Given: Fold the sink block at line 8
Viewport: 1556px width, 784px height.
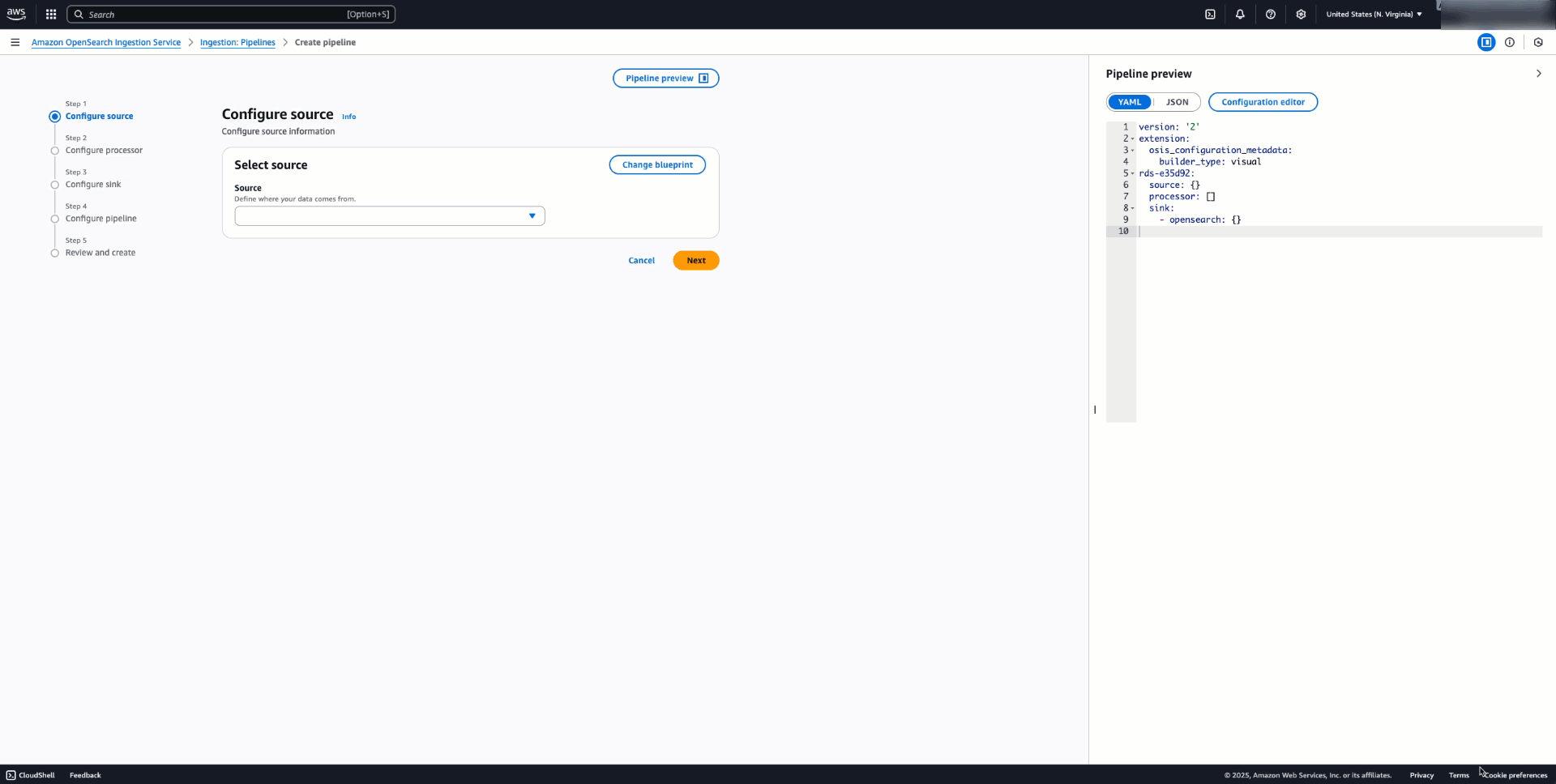Looking at the screenshot, I should pyautogui.click(x=1133, y=208).
